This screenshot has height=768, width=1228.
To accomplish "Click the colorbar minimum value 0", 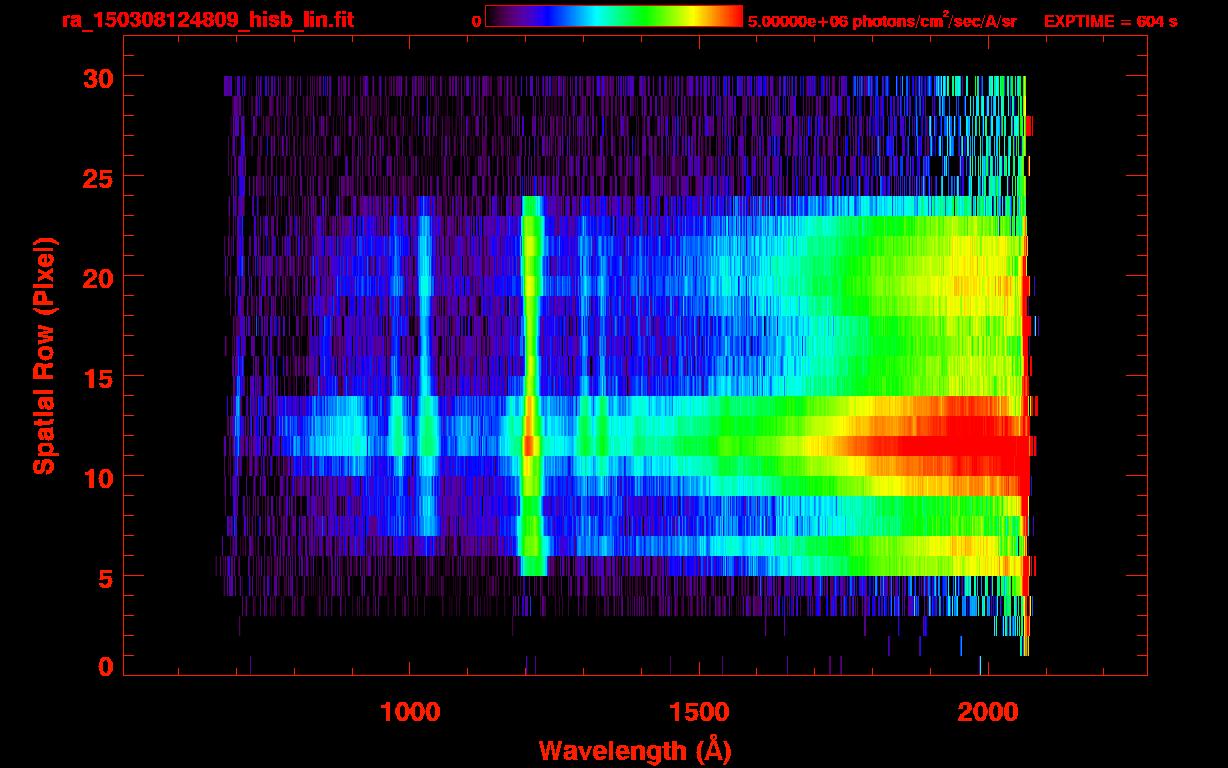I will pyautogui.click(x=477, y=21).
